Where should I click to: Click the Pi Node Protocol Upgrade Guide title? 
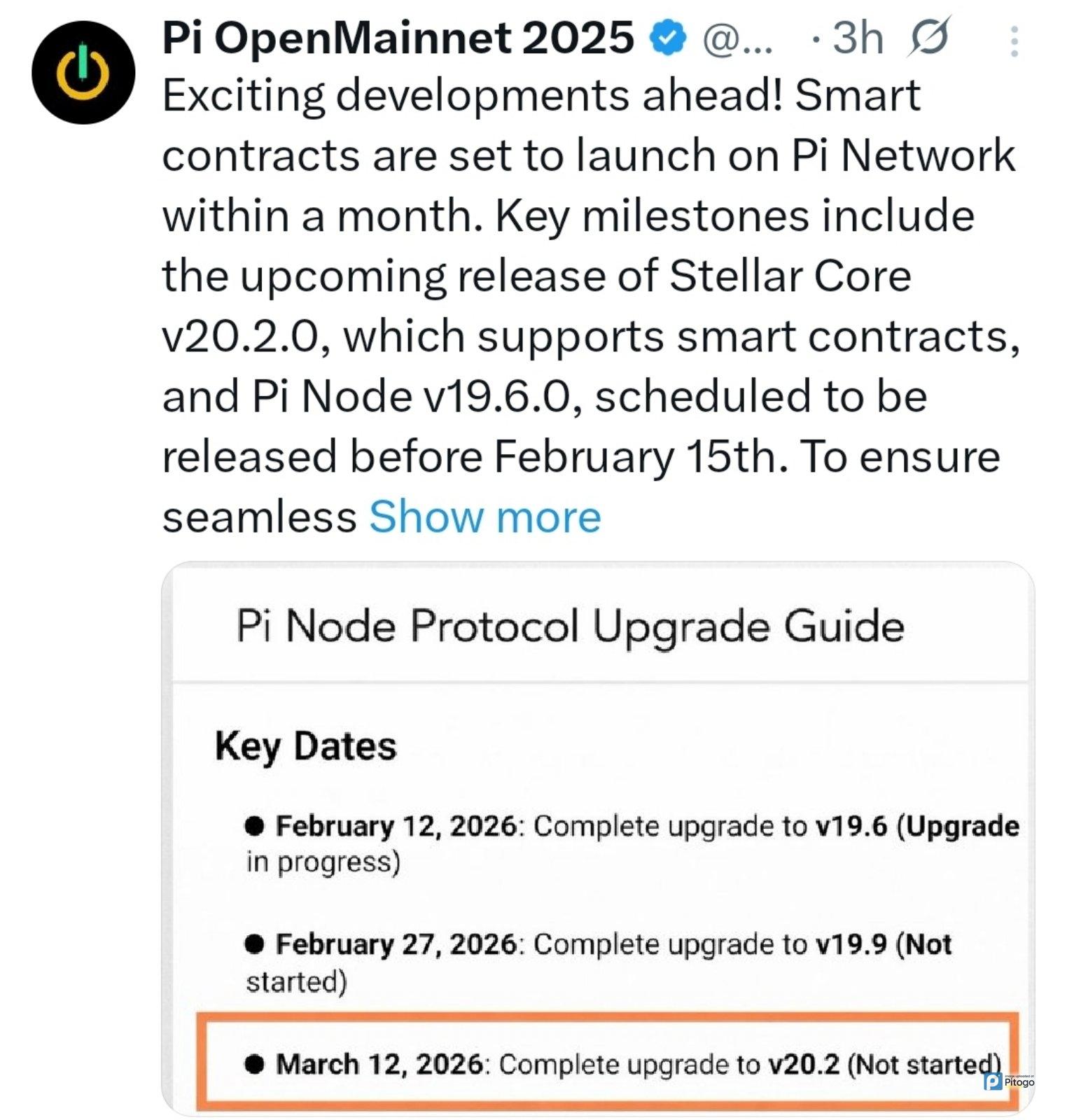point(570,625)
